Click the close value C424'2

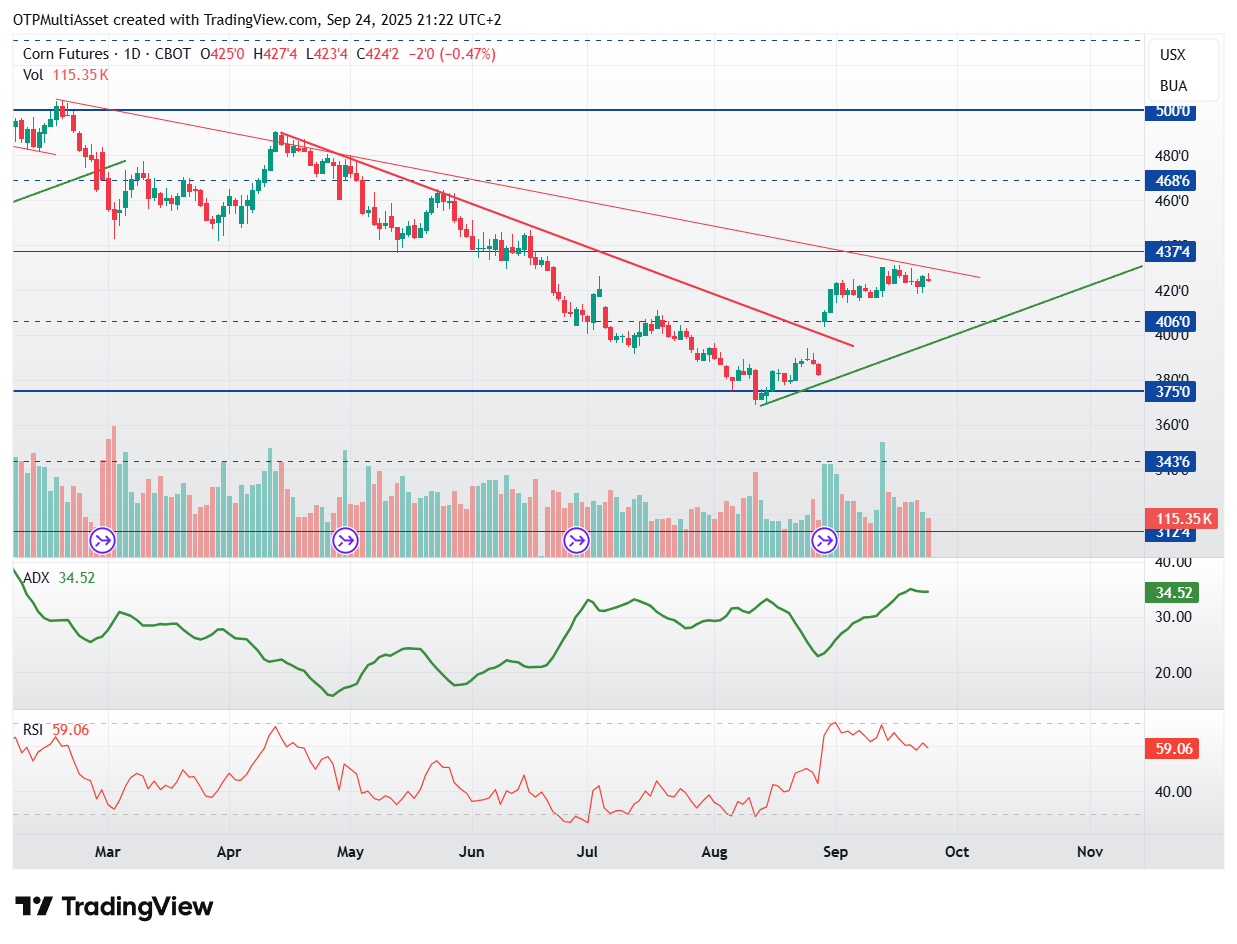pyautogui.click(x=378, y=54)
